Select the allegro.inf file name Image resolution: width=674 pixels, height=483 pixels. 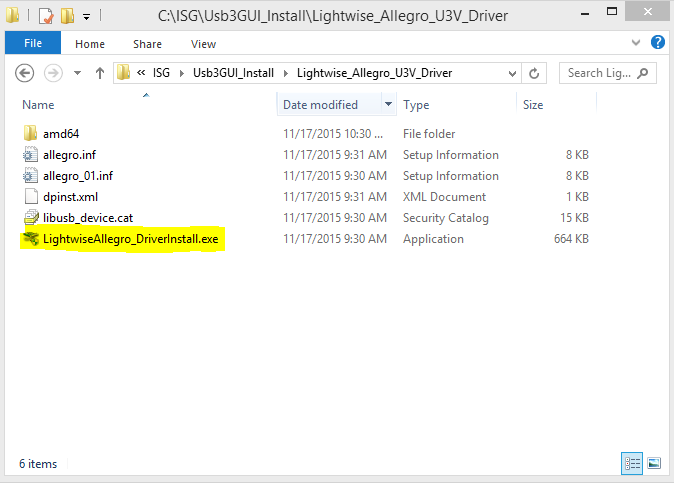(x=69, y=155)
